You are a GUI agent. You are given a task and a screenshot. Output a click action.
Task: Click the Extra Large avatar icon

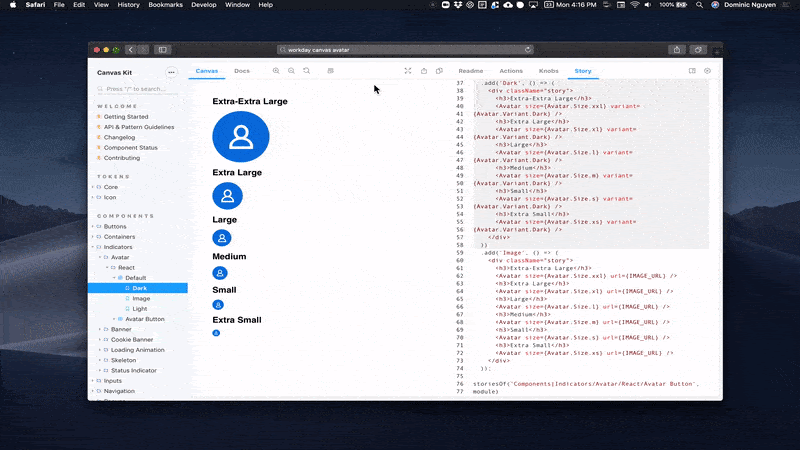point(228,196)
